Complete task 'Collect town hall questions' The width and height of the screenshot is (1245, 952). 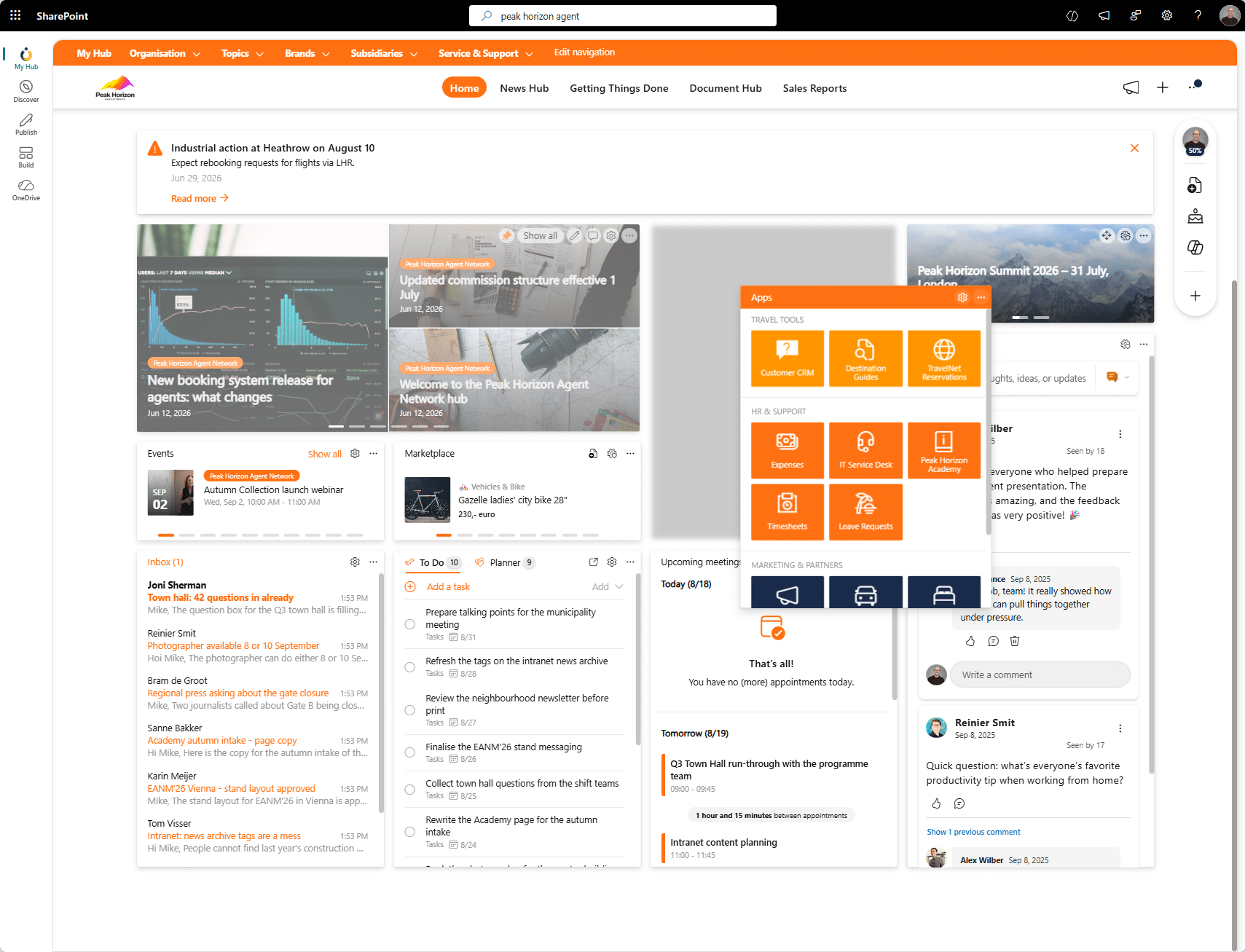[410, 789]
